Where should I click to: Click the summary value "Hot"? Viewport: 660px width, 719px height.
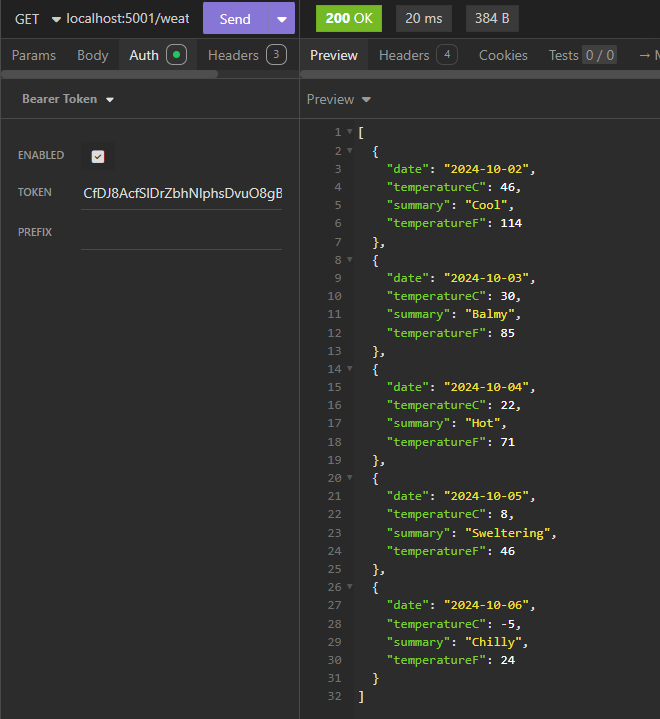[483, 423]
